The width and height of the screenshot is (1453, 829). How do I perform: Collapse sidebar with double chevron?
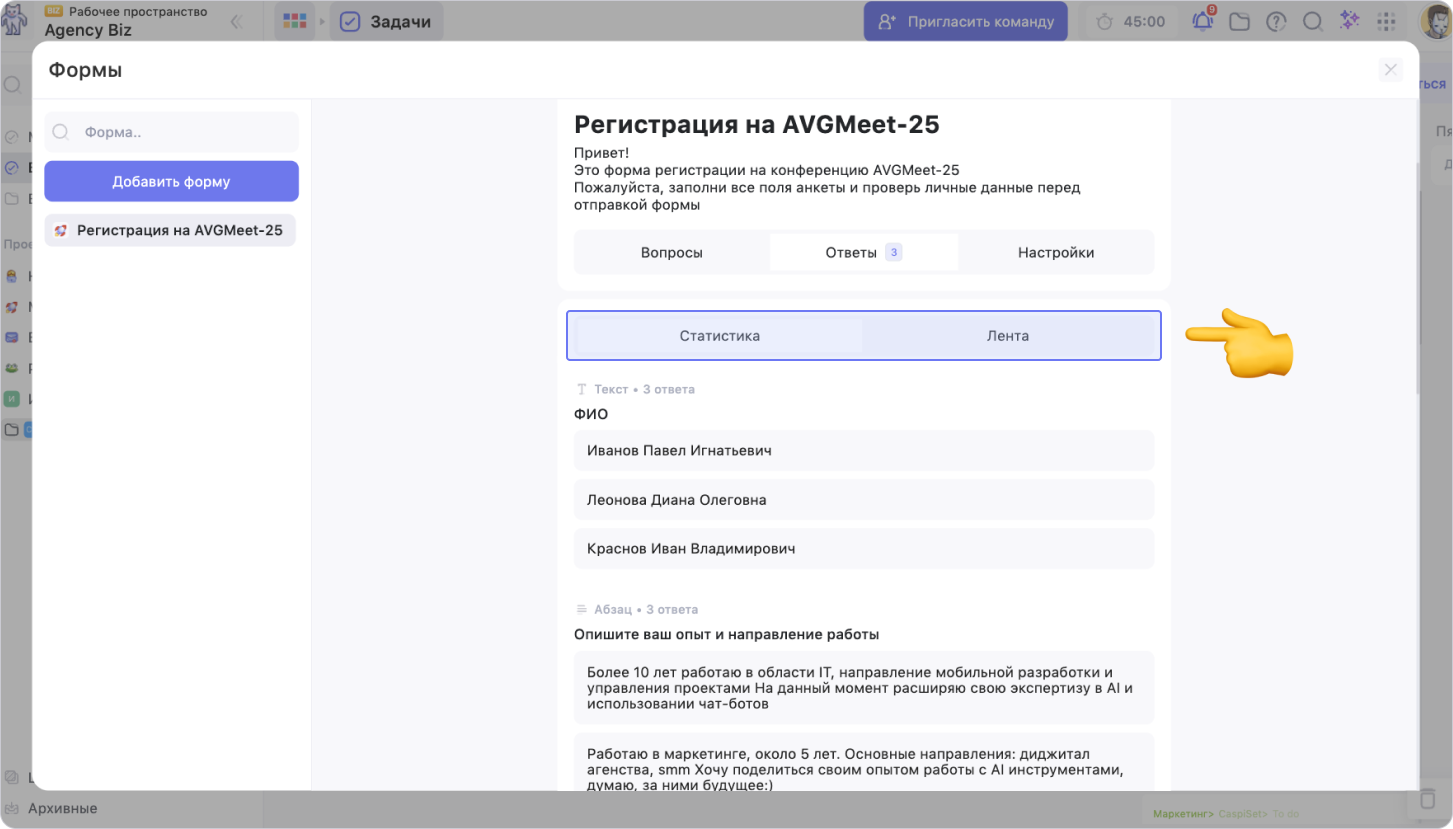pyautogui.click(x=237, y=21)
